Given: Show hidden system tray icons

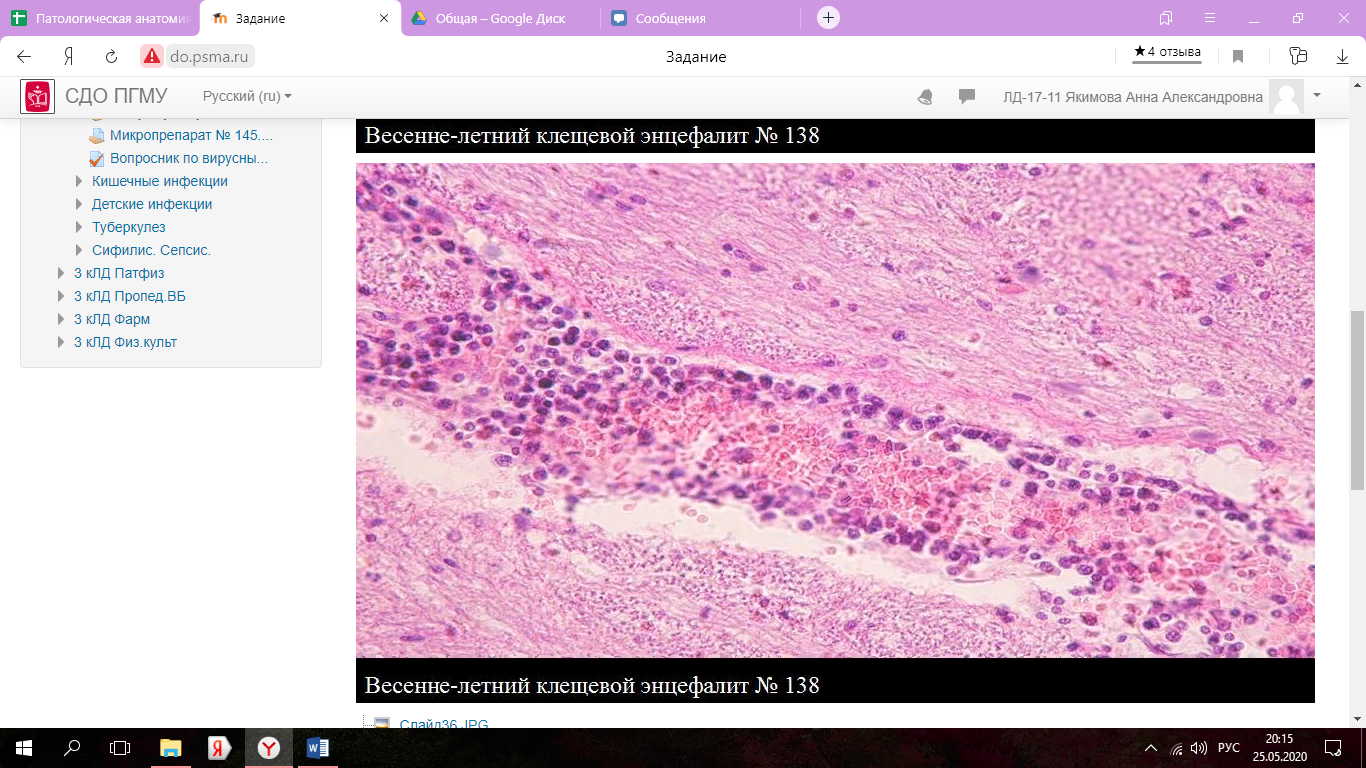Looking at the screenshot, I should (1151, 747).
